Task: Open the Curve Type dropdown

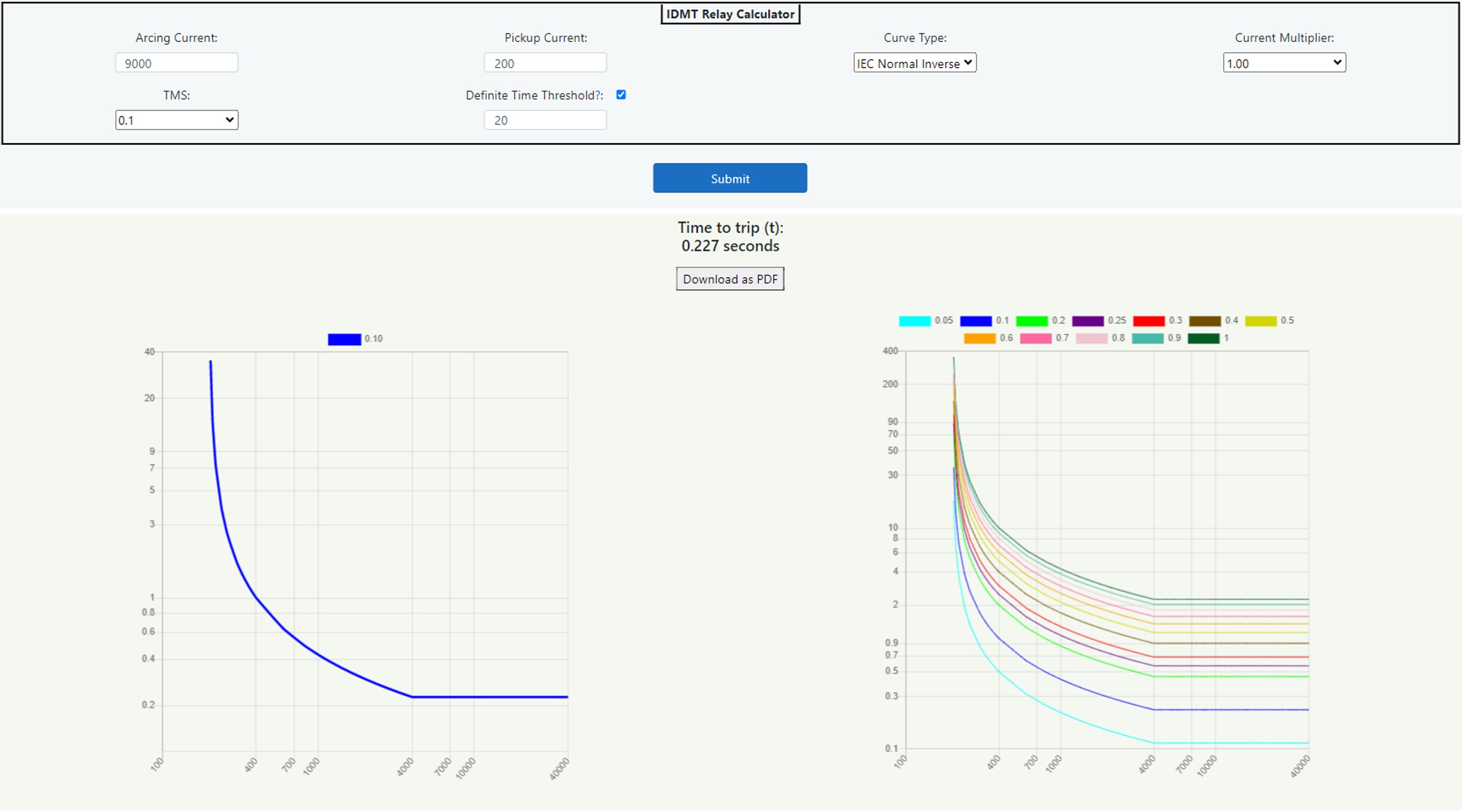Action: [x=914, y=63]
